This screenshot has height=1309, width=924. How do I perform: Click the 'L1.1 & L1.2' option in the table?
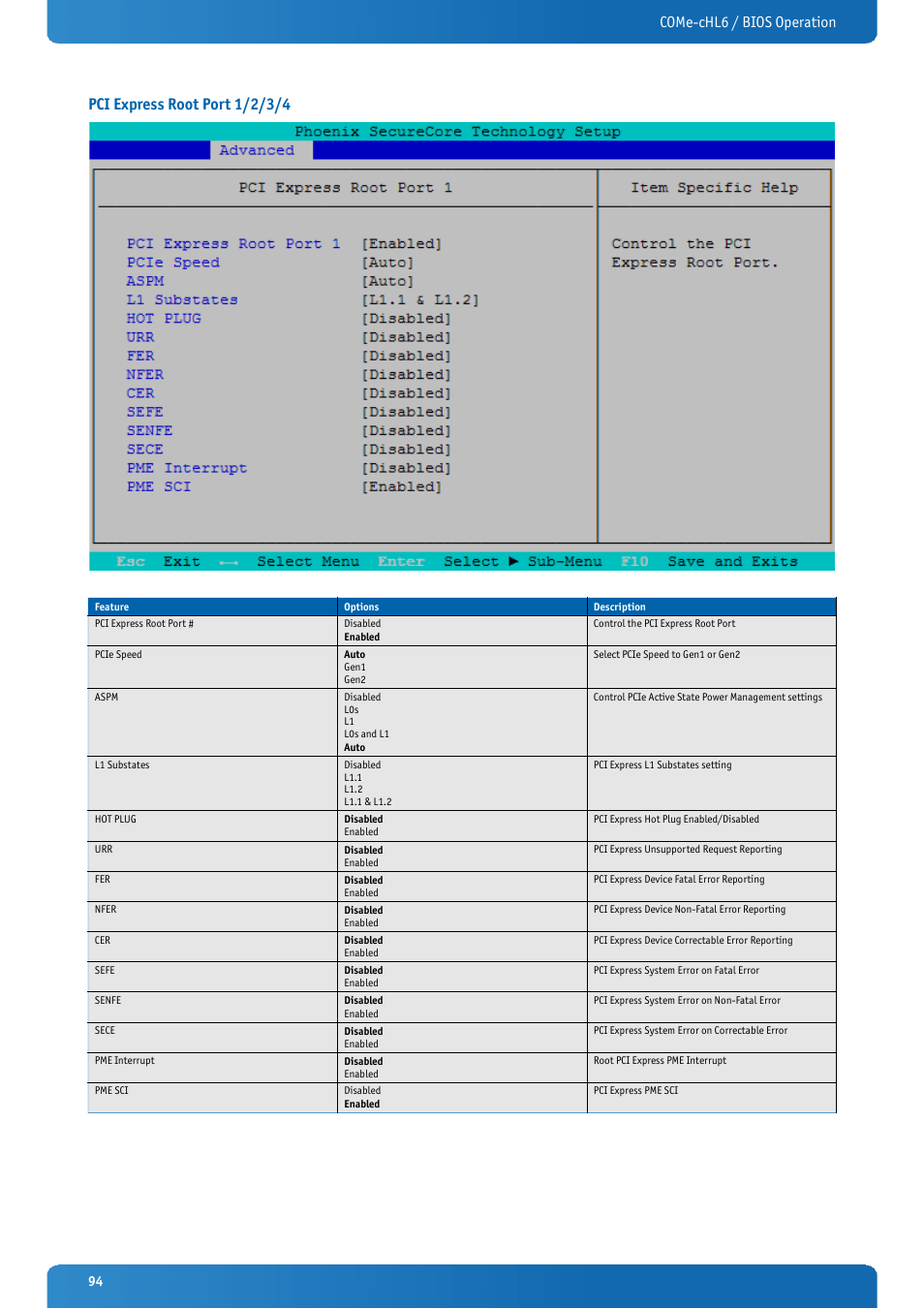point(368,802)
